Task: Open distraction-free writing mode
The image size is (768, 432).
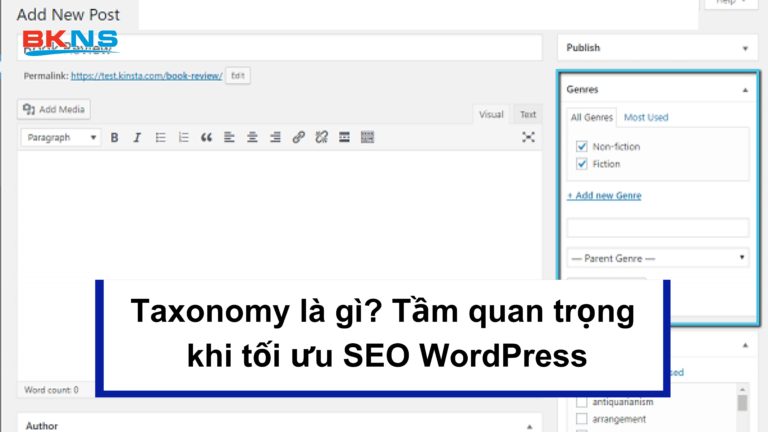Action: 528,137
